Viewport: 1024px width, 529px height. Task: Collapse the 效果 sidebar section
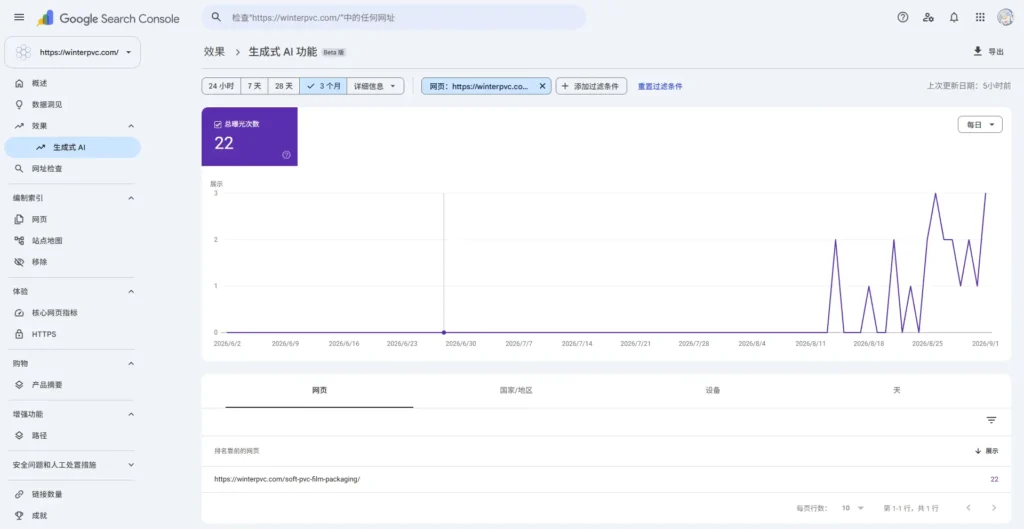click(131, 126)
